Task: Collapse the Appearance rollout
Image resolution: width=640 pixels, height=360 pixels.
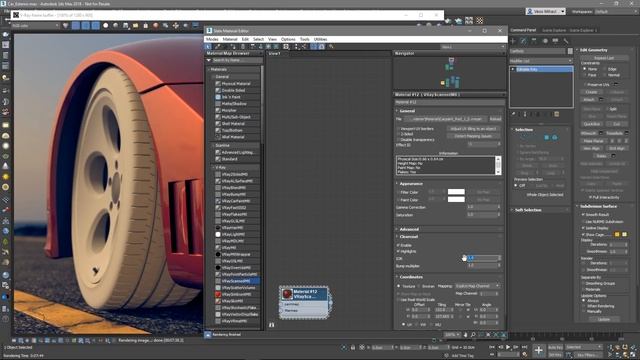Action: (x=411, y=184)
